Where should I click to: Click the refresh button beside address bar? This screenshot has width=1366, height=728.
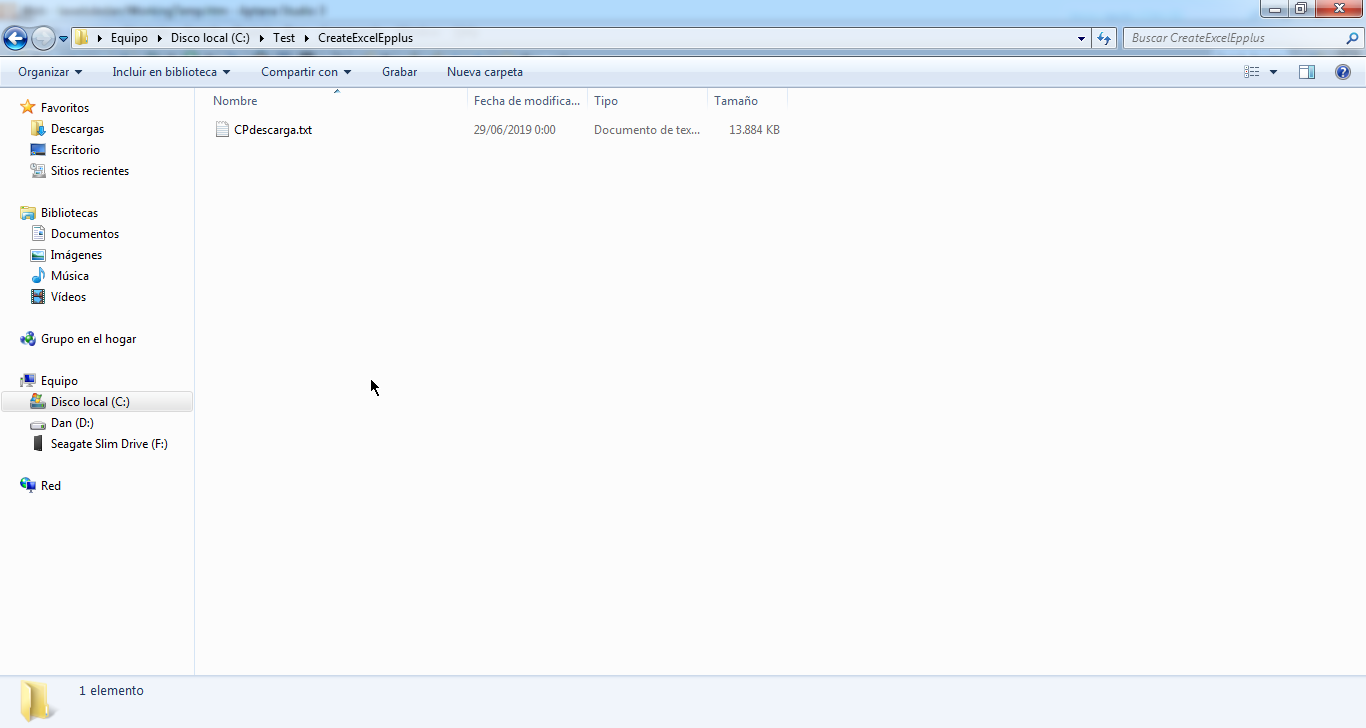coord(1104,38)
